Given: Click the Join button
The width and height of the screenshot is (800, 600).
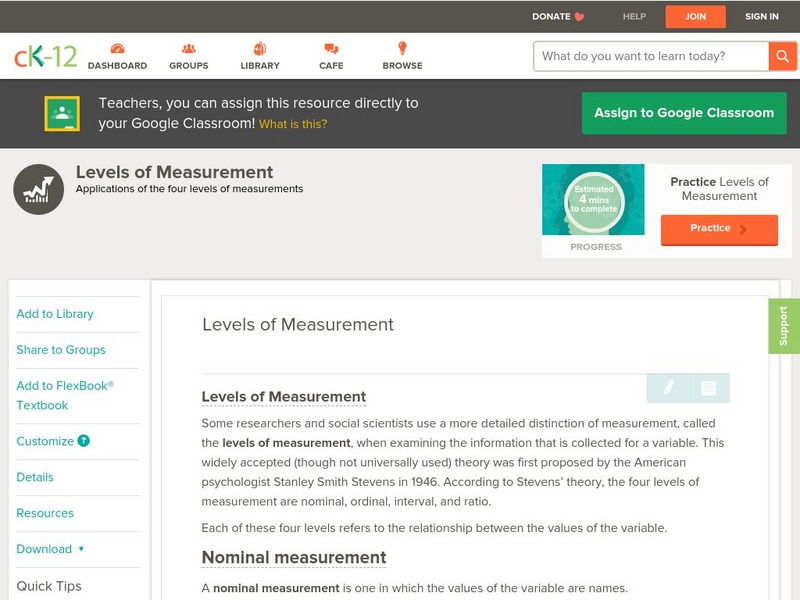Looking at the screenshot, I should (695, 17).
